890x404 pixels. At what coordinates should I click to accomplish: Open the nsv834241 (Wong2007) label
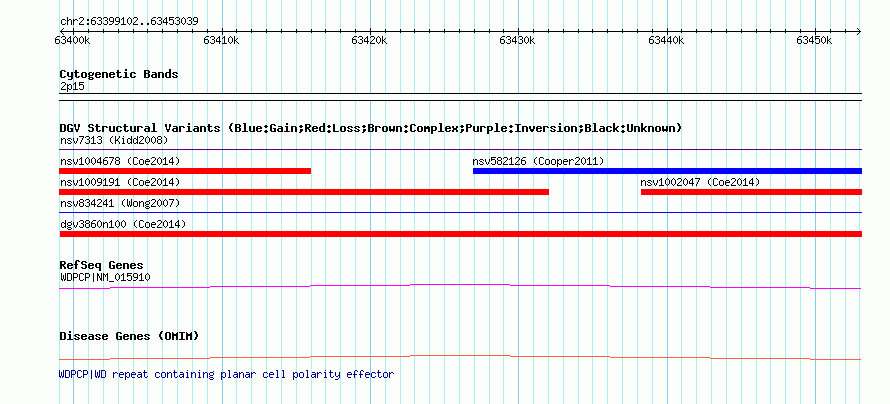[x=120, y=203]
